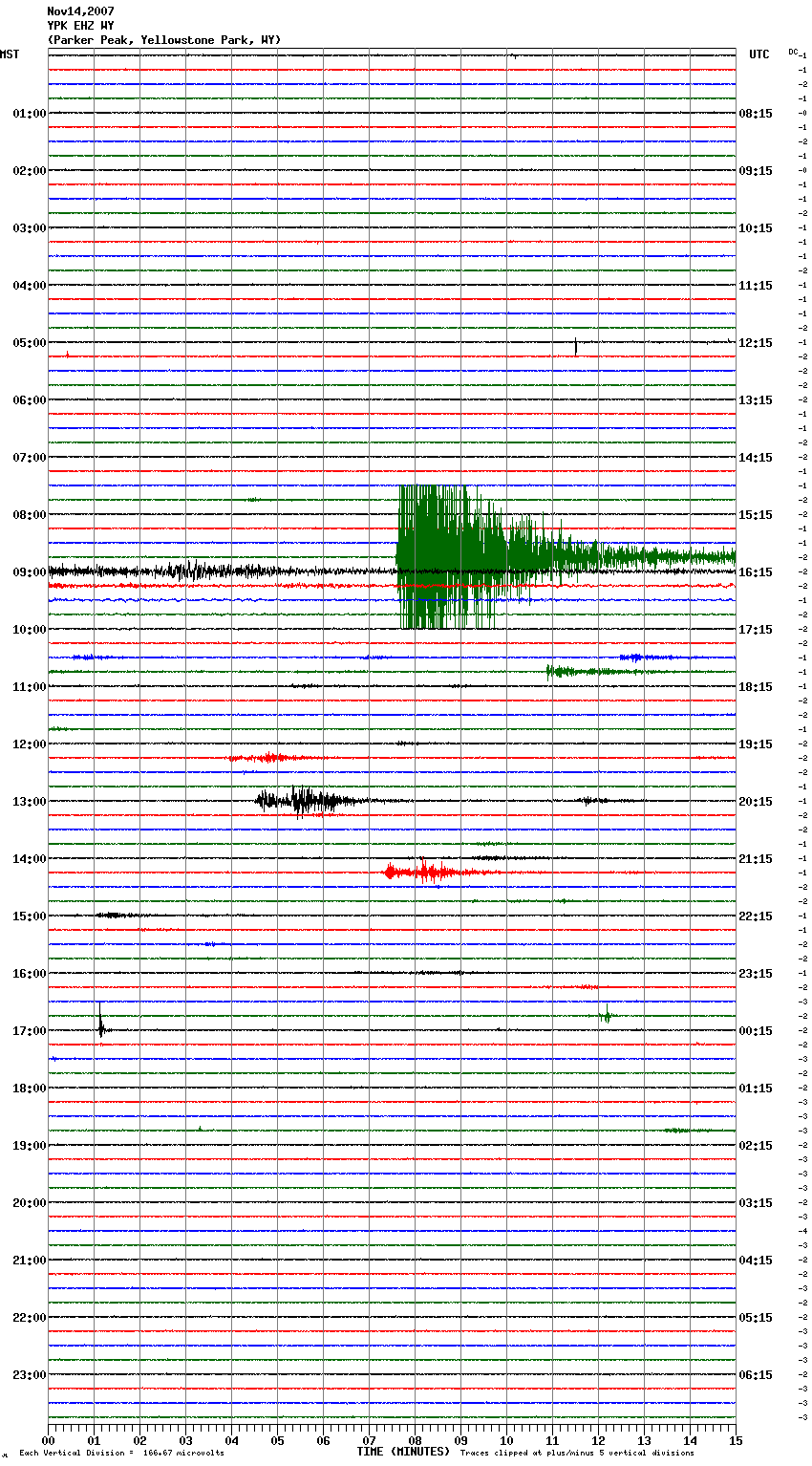Select the 19:00 MST hour label
This screenshot has width=812, height=1466.
(x=29, y=1146)
